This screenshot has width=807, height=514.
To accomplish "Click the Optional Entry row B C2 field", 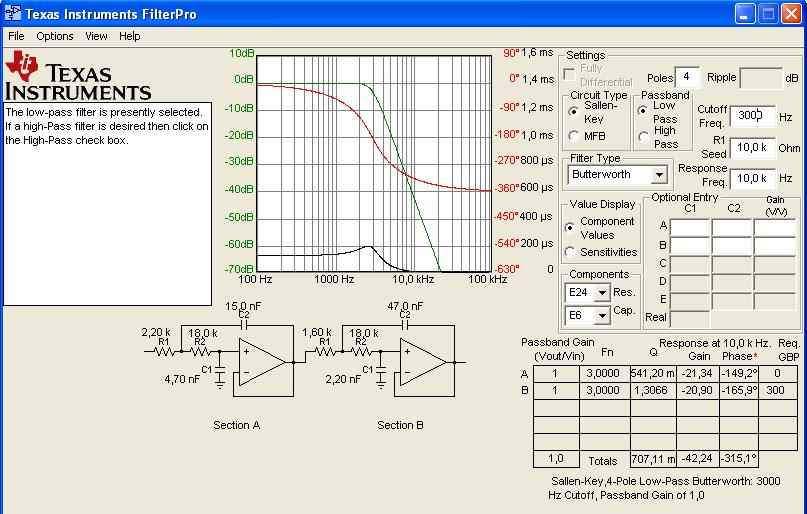I will [x=732, y=245].
